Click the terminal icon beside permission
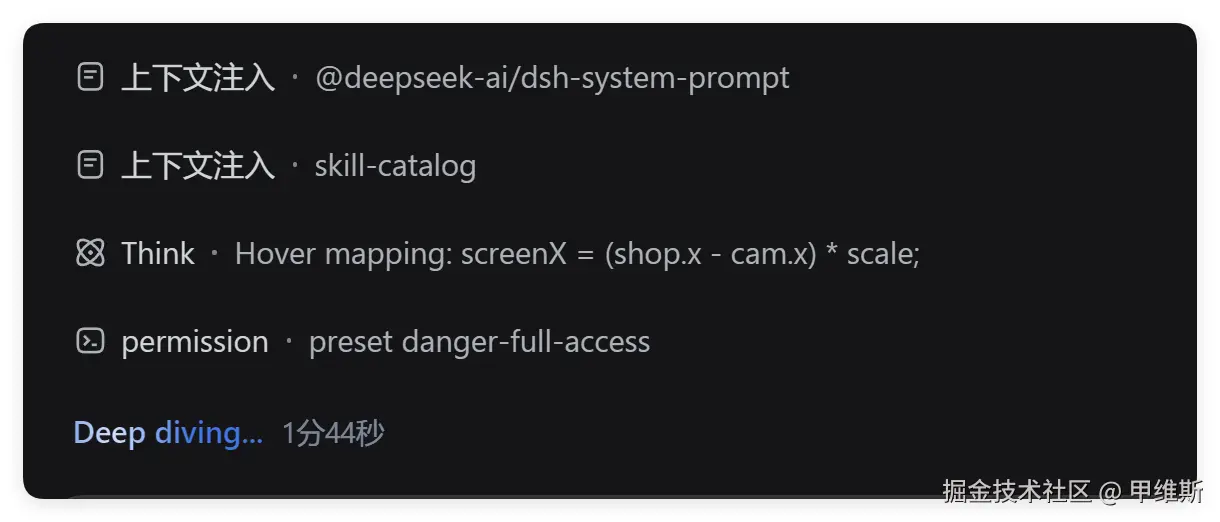 click(x=90, y=341)
